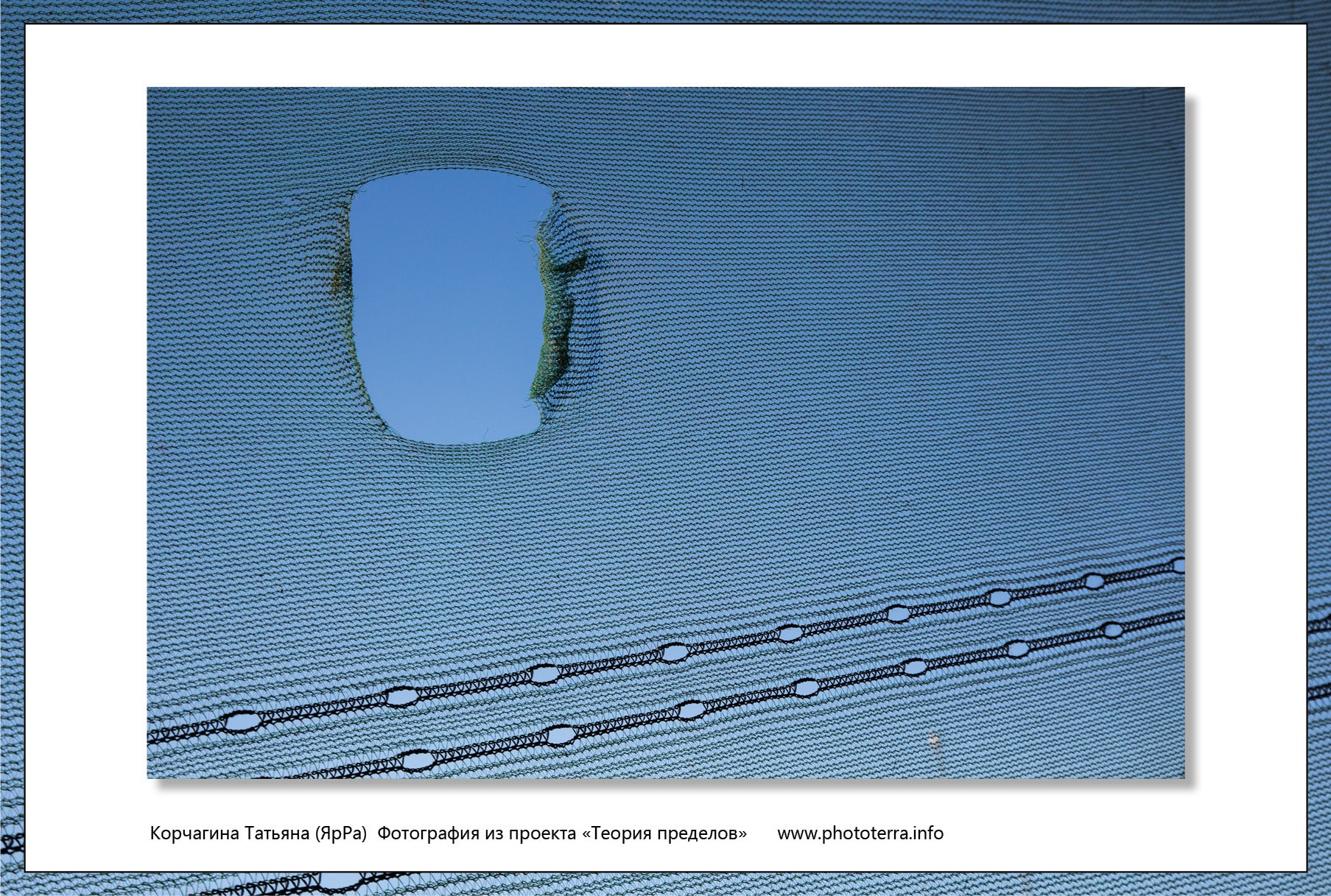Click the small pale spot below the seams
Image resolution: width=1331 pixels, height=896 pixels.
(x=934, y=740)
